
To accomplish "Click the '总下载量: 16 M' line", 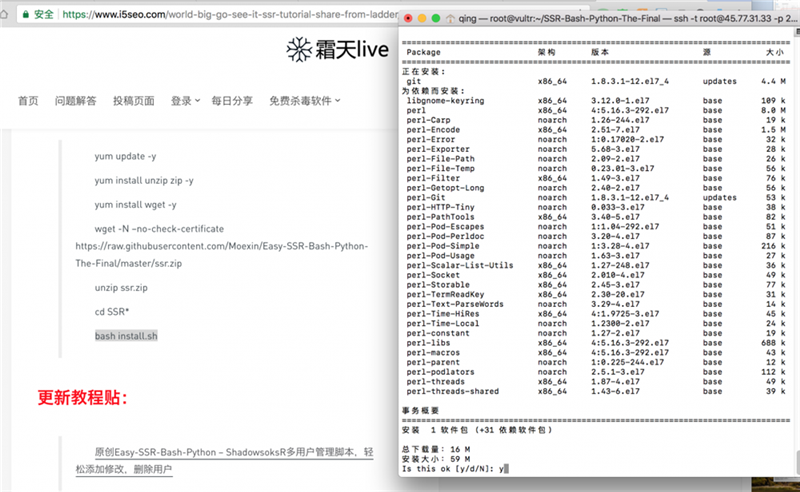I will [x=436, y=449].
